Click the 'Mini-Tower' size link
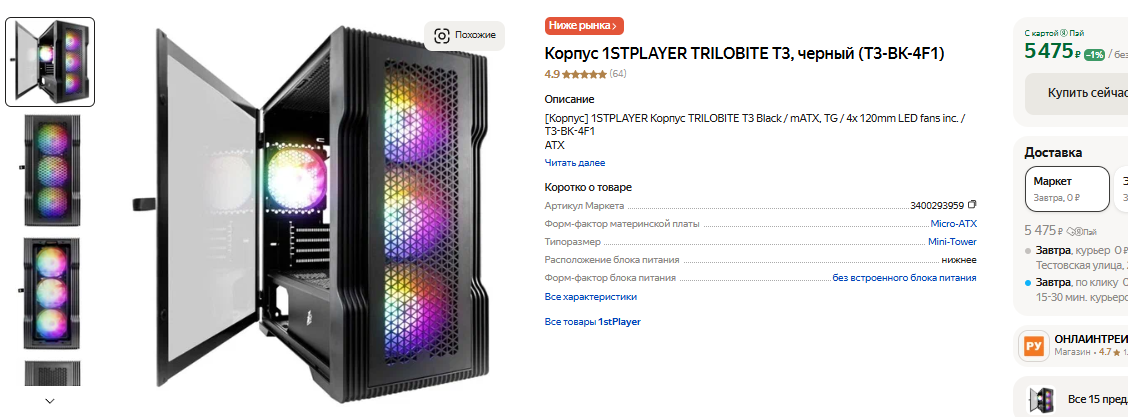The image size is (1128, 417). (952, 242)
